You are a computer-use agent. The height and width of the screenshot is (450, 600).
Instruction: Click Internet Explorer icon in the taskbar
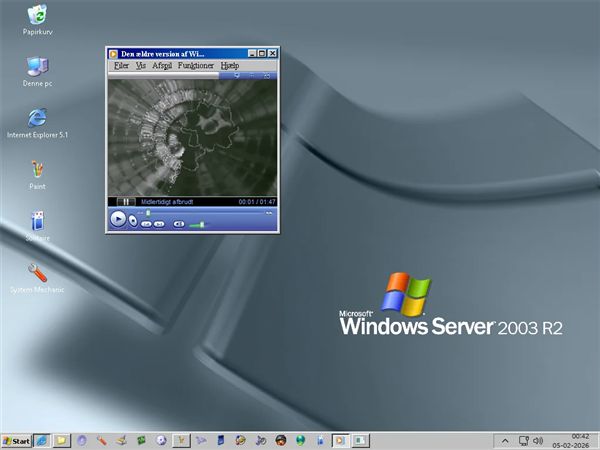click(41, 441)
